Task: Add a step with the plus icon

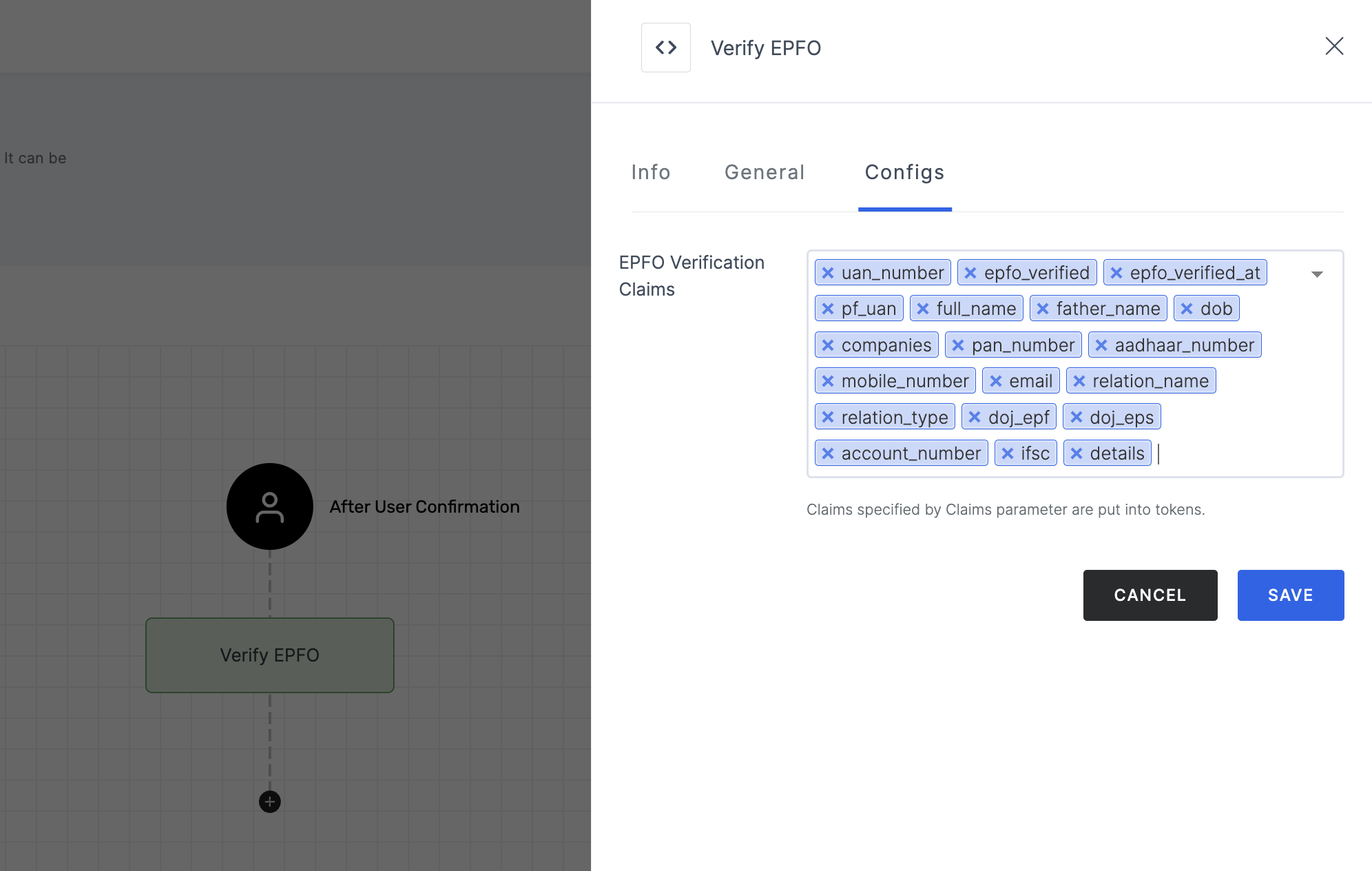Action: point(270,801)
